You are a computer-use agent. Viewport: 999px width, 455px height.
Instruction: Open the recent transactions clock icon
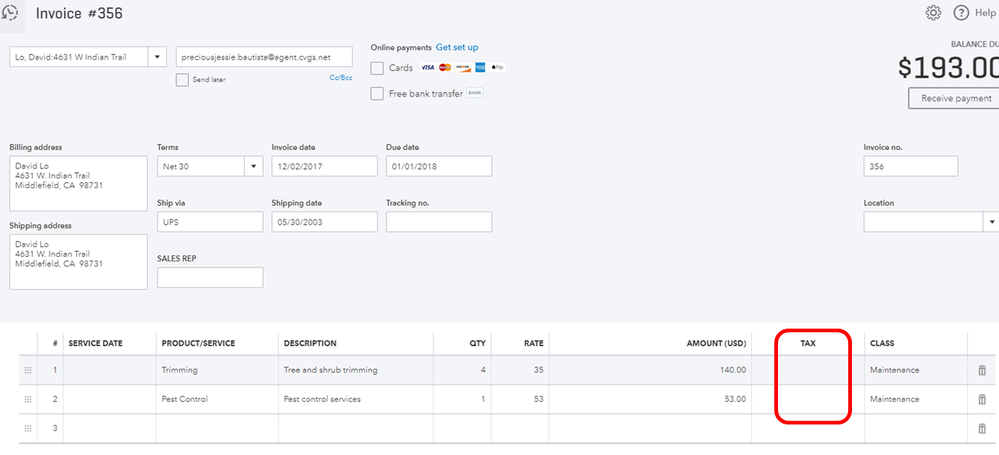10,13
